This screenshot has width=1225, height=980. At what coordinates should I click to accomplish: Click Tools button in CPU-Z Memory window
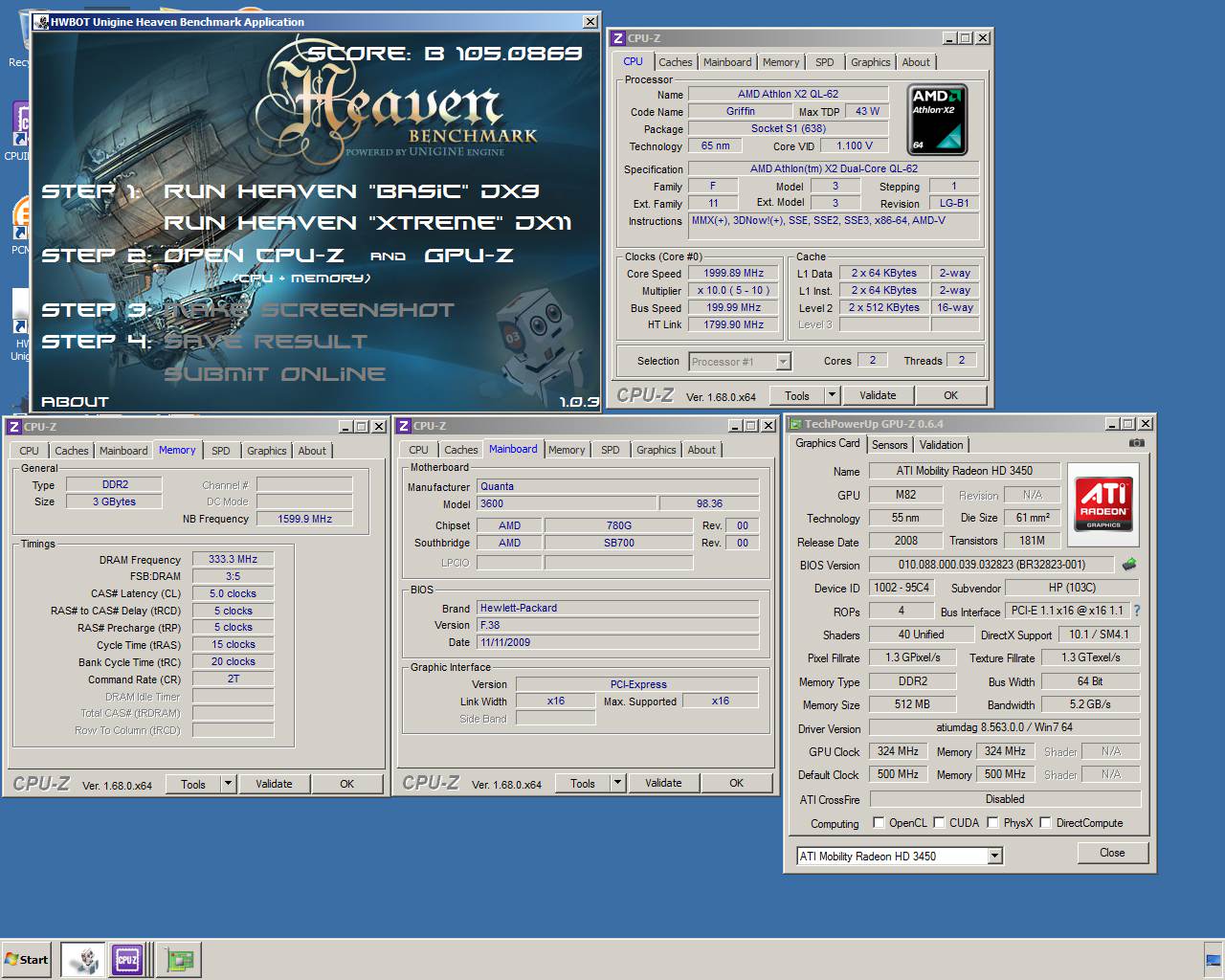coord(193,784)
